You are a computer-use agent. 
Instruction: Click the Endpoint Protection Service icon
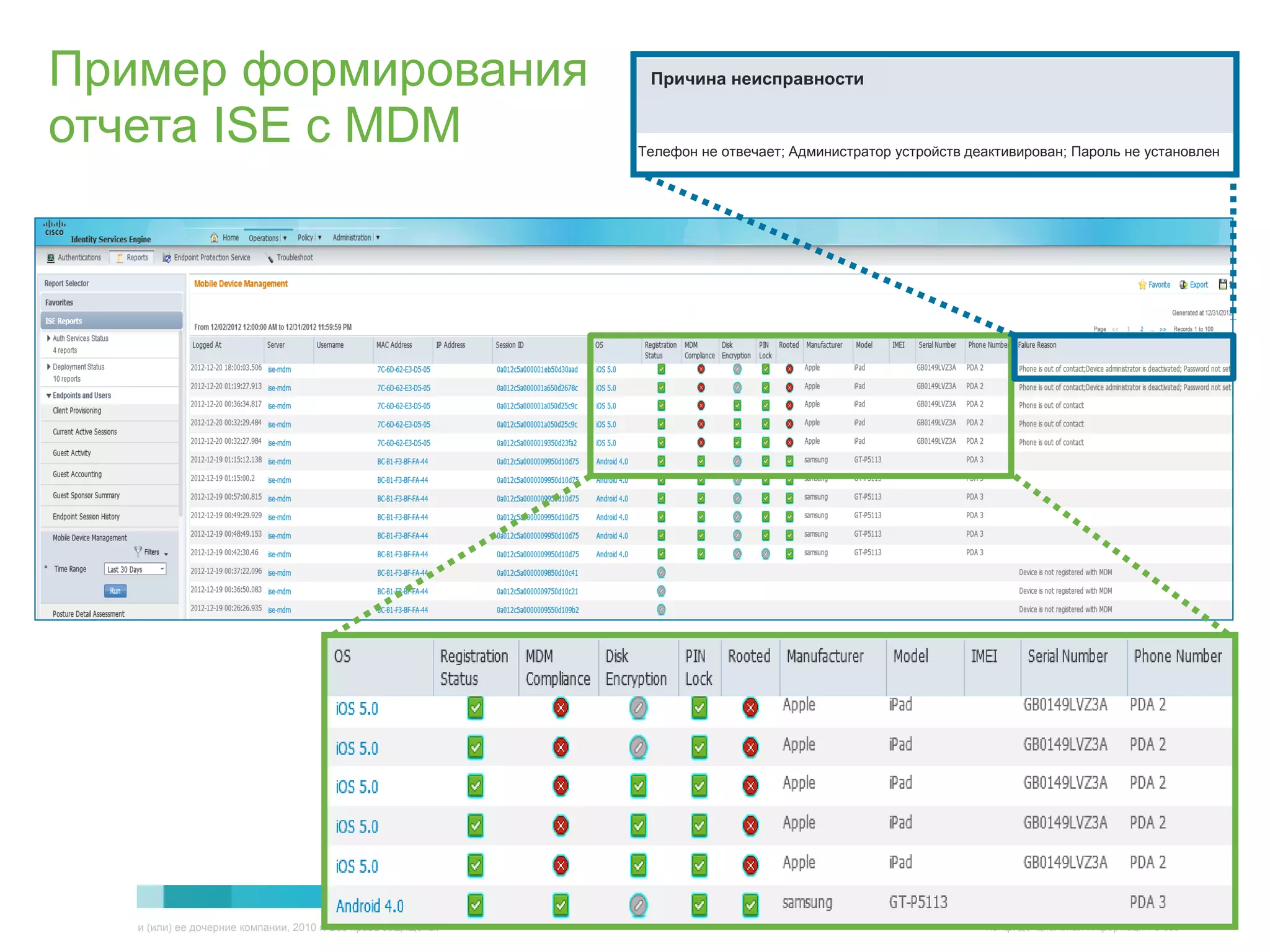[x=167, y=258]
